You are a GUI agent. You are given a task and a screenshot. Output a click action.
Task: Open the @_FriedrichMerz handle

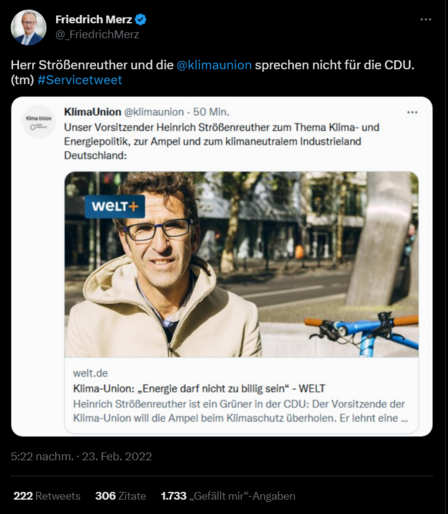click(x=97, y=34)
